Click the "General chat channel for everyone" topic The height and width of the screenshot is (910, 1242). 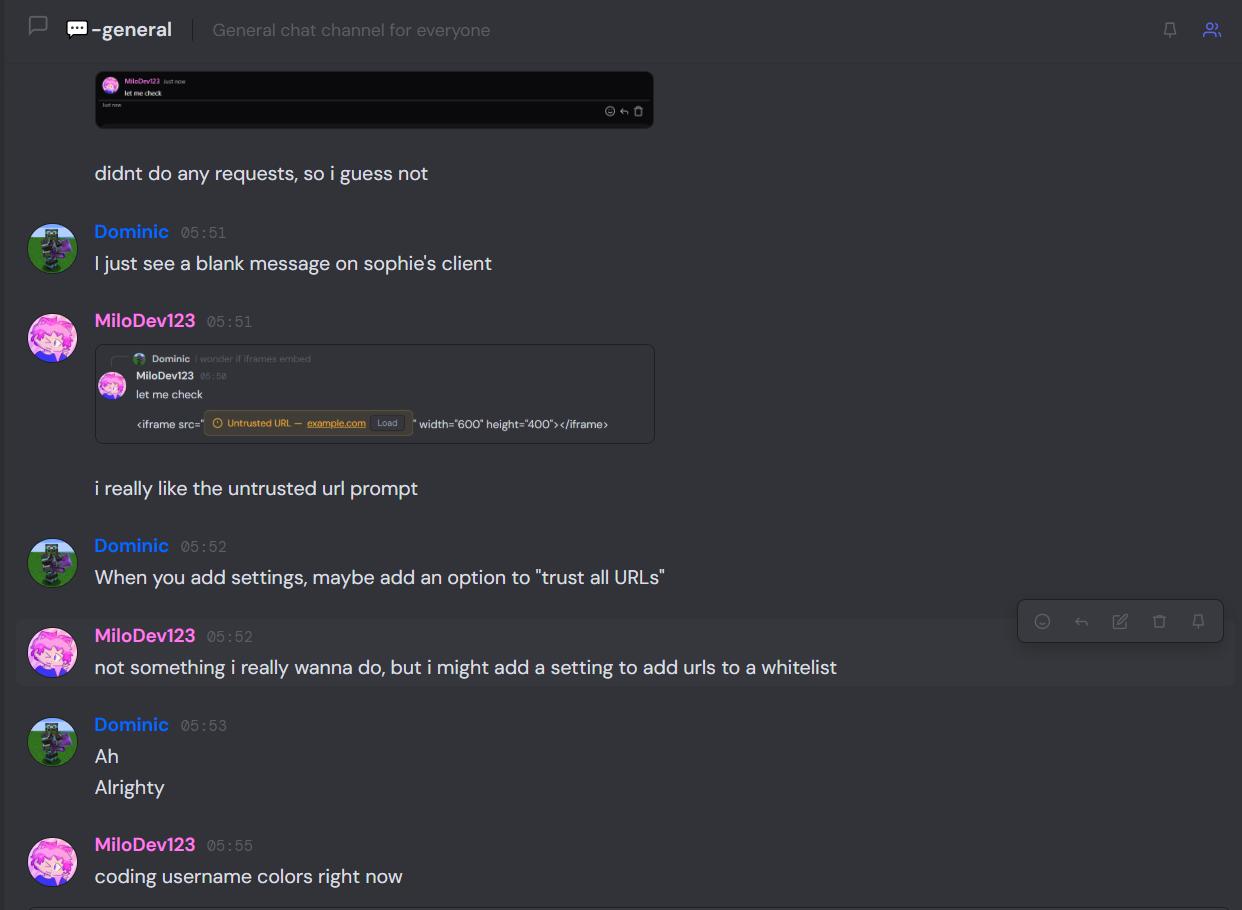351,30
